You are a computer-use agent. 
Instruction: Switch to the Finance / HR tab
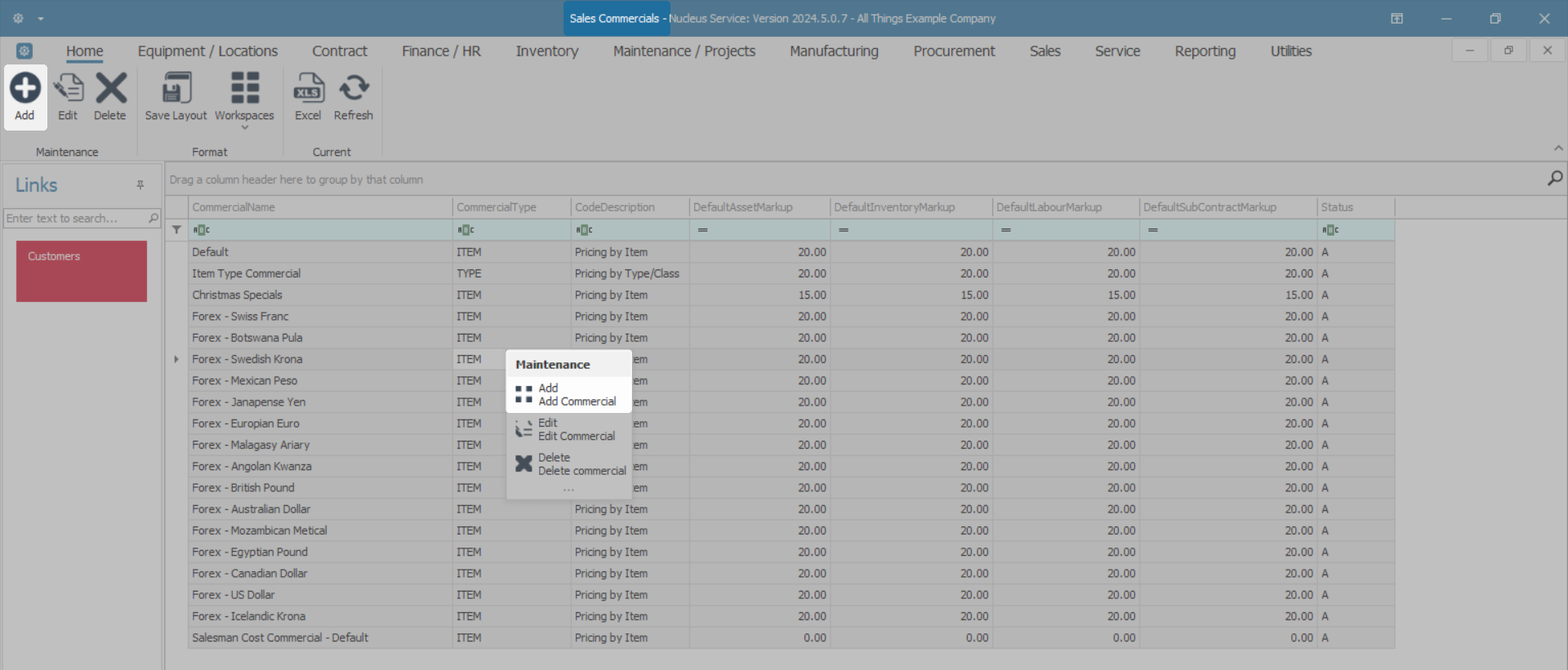click(x=441, y=51)
